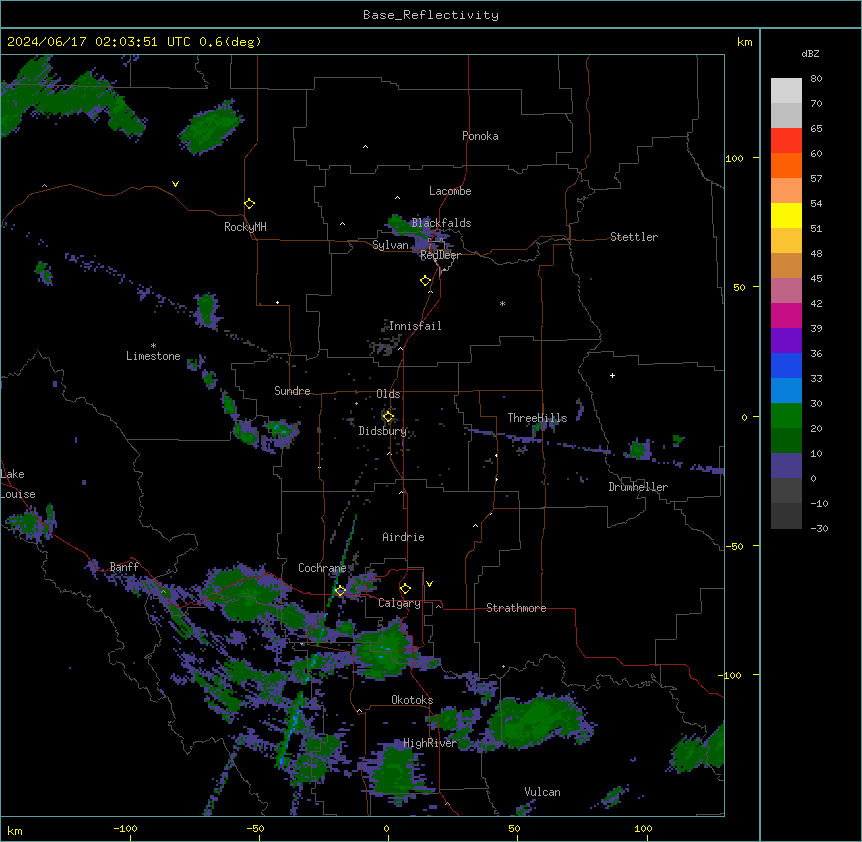Screen dimensions: 862x842
Task: Click the Drumheller label
Action: [638, 487]
